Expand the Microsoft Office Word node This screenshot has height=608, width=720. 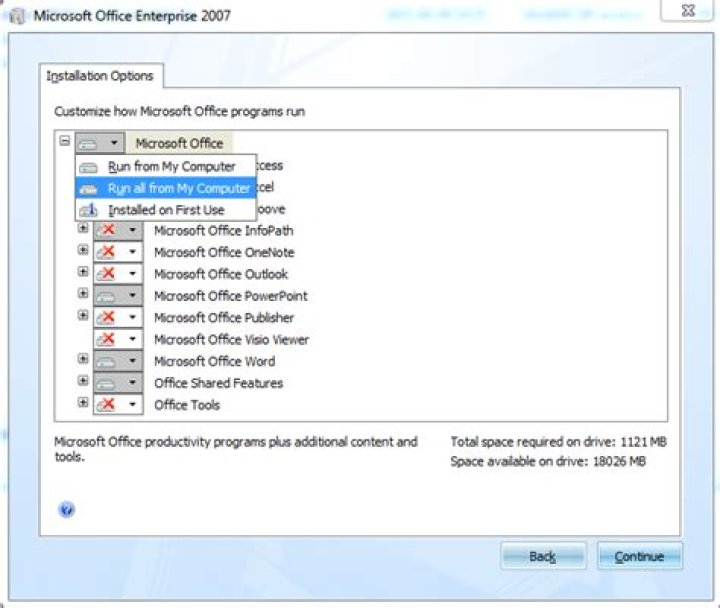point(83,359)
